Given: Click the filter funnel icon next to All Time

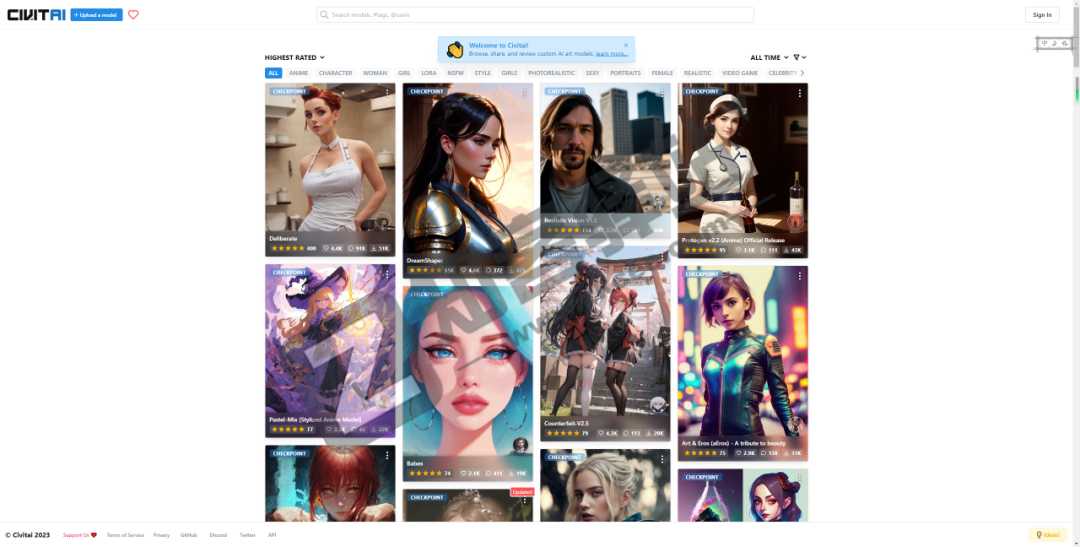Looking at the screenshot, I should [798, 58].
